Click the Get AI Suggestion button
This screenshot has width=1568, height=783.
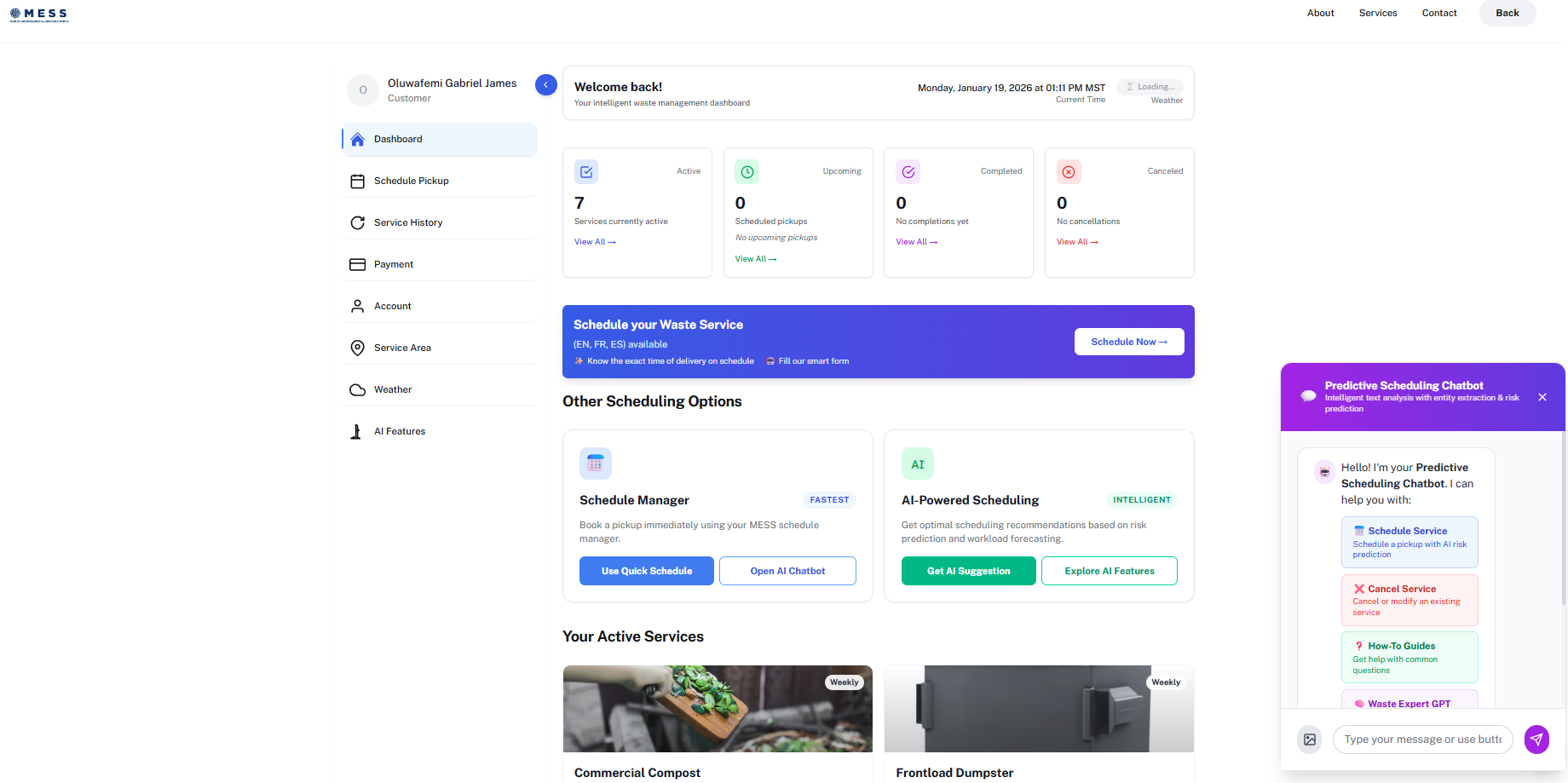point(968,571)
